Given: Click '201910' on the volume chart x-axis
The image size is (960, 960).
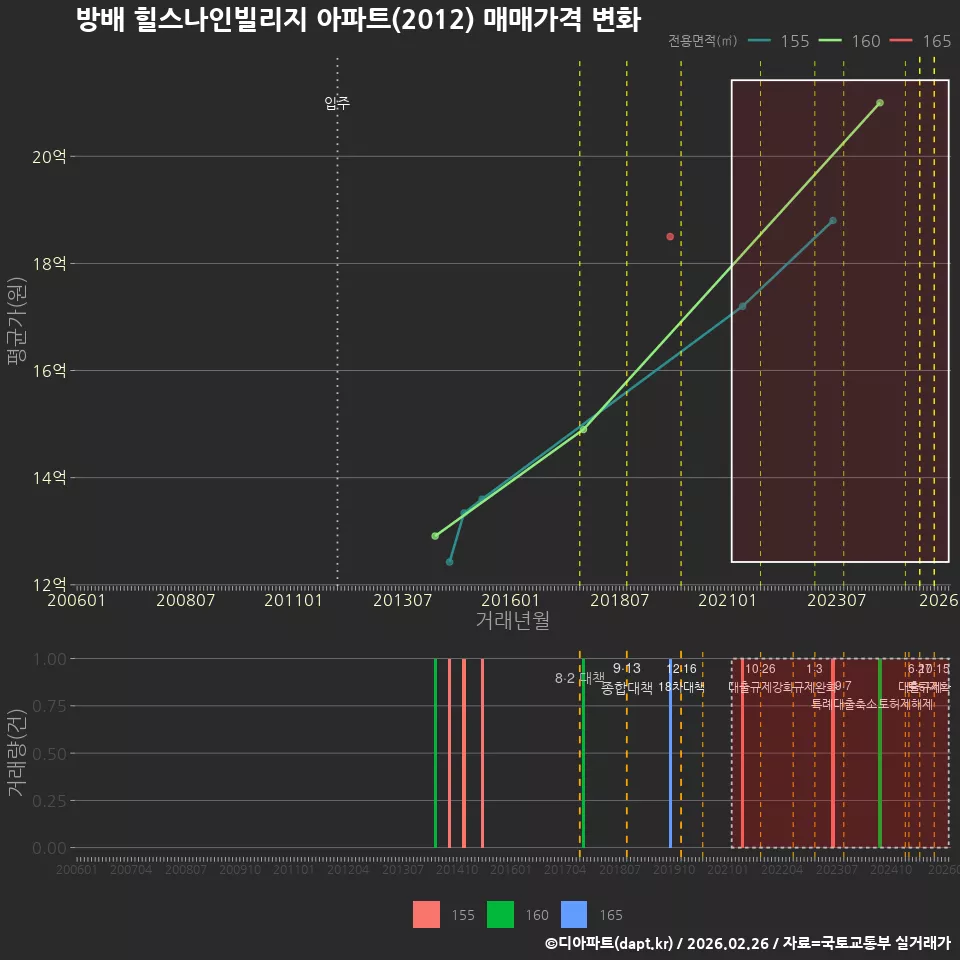Looking at the screenshot, I should pos(674,869).
